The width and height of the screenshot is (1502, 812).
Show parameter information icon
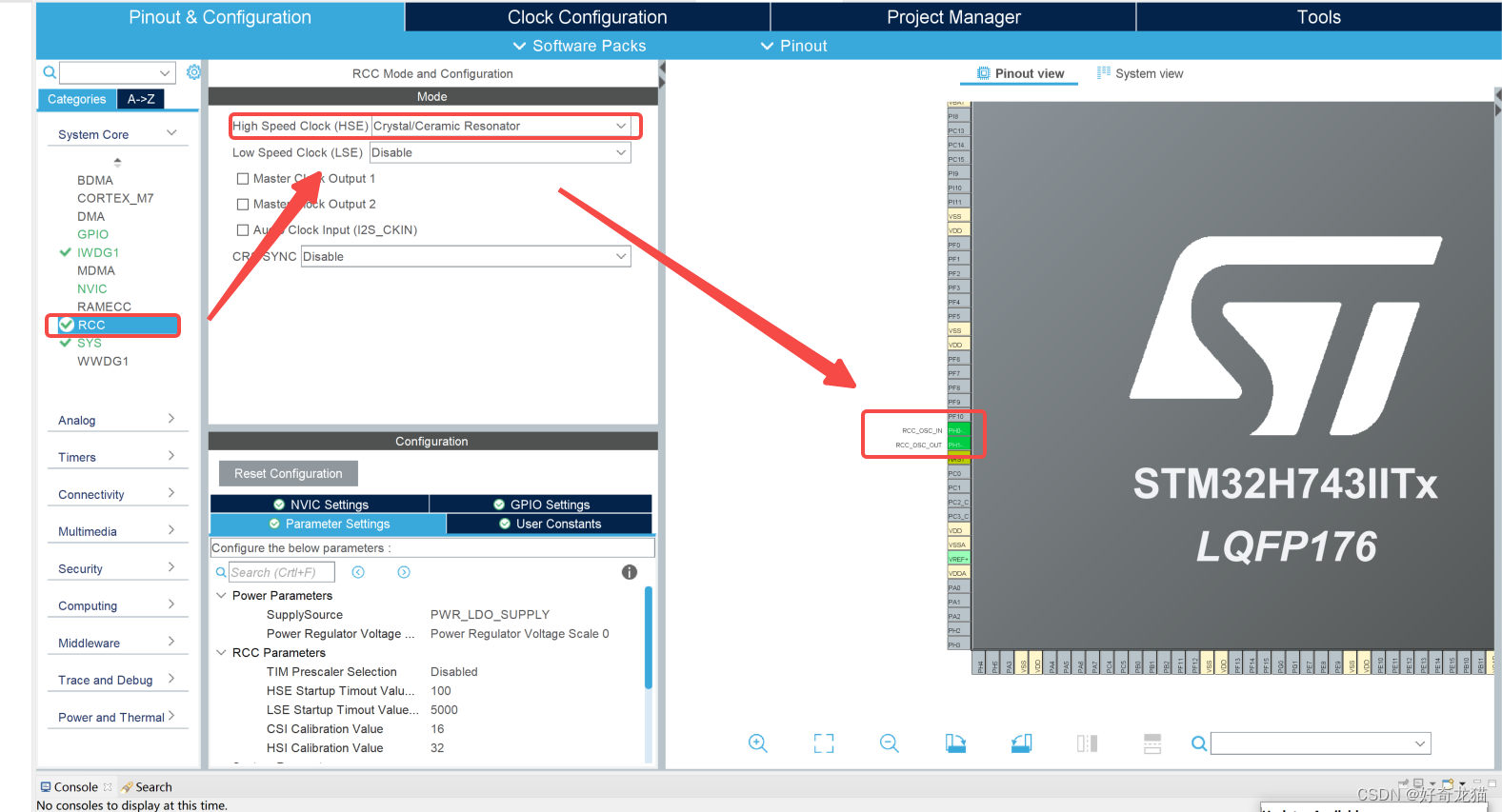pos(630,572)
